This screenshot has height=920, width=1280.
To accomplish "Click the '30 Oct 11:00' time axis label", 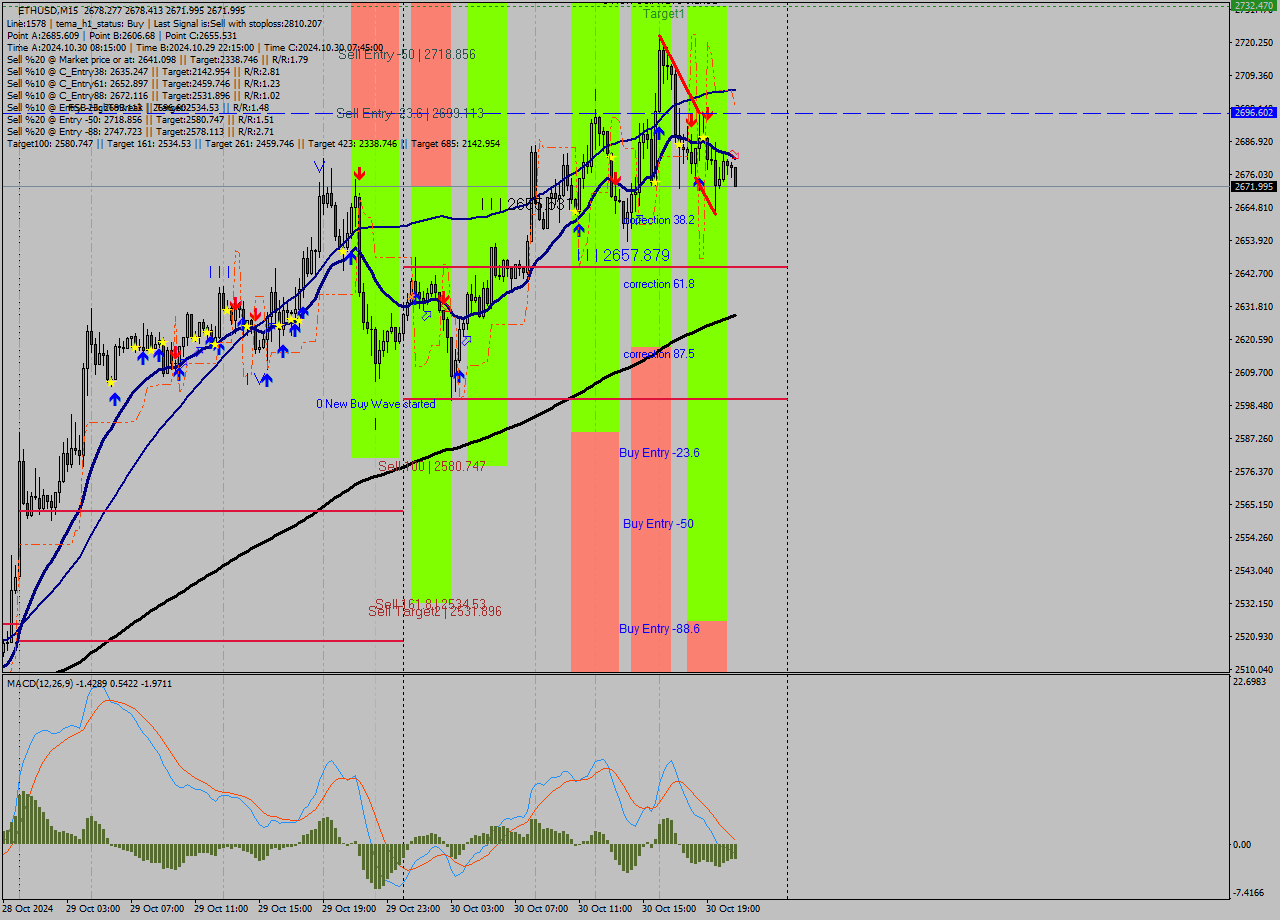I will tap(605, 909).
